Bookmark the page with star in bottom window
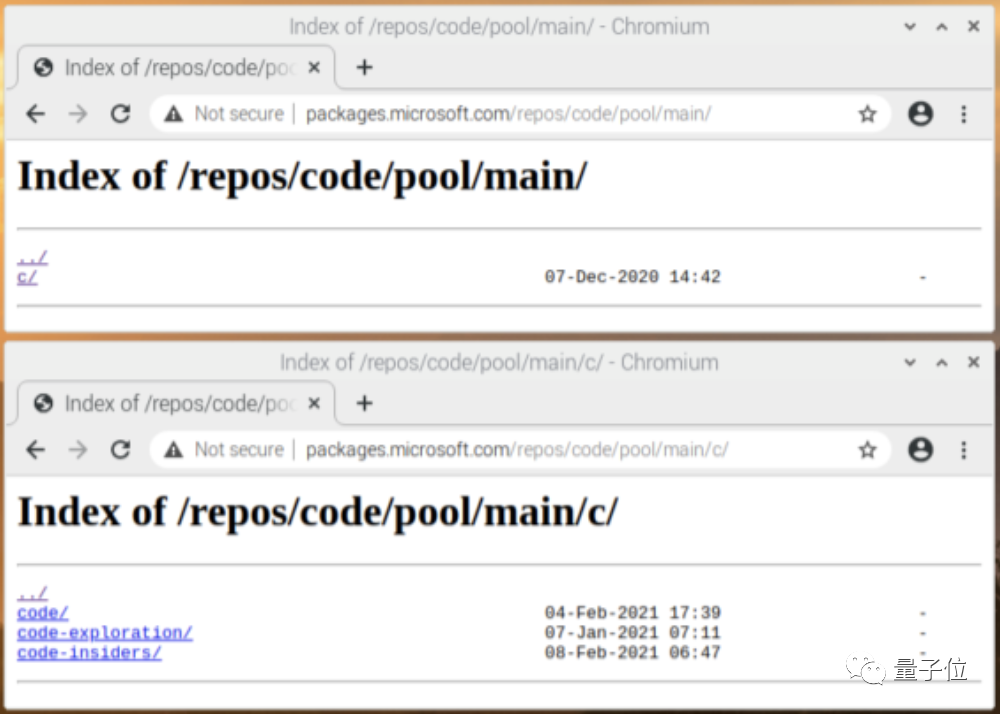This screenshot has height=714, width=1000. [x=867, y=450]
